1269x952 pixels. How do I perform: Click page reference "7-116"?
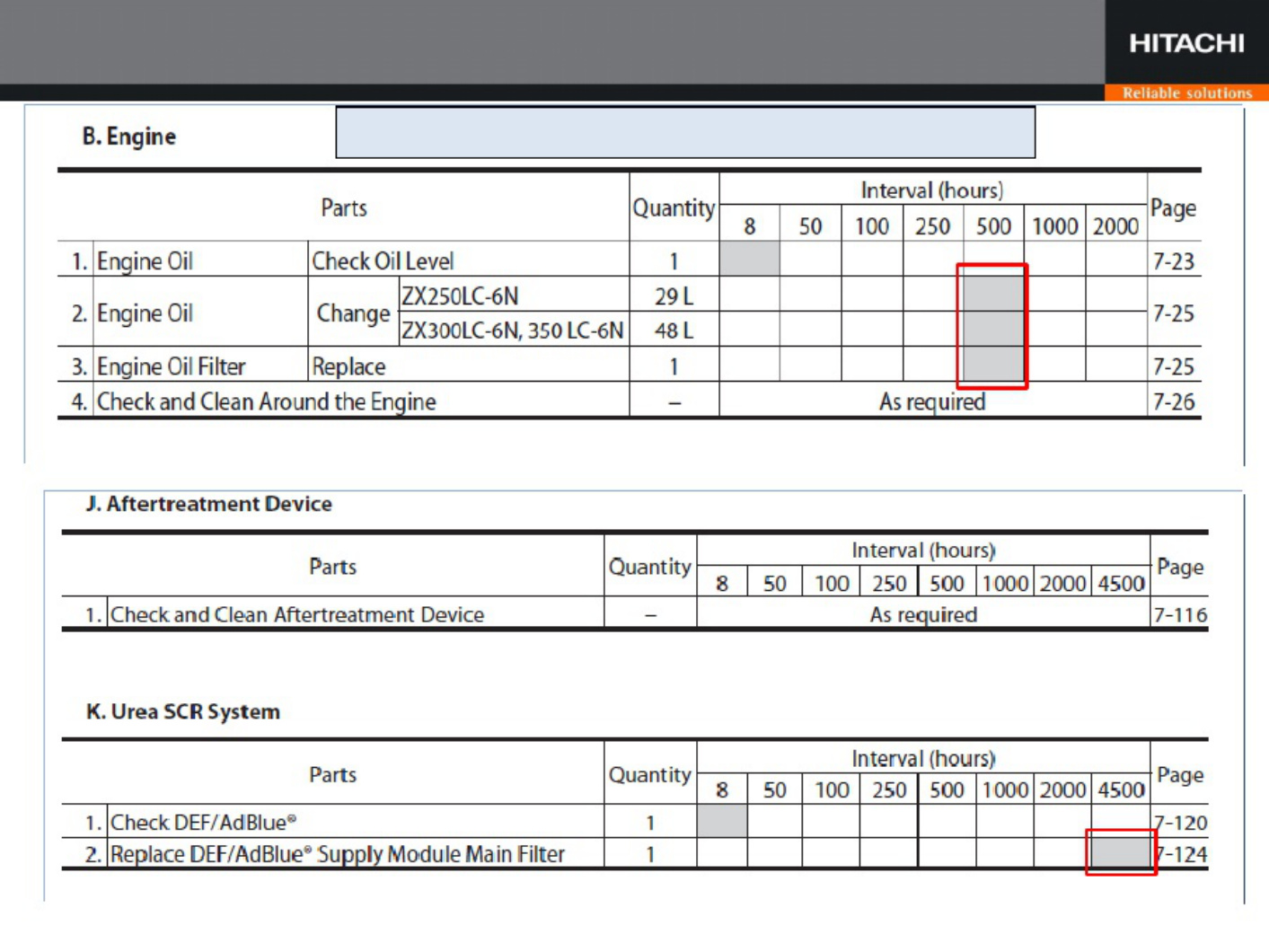click(x=1180, y=615)
